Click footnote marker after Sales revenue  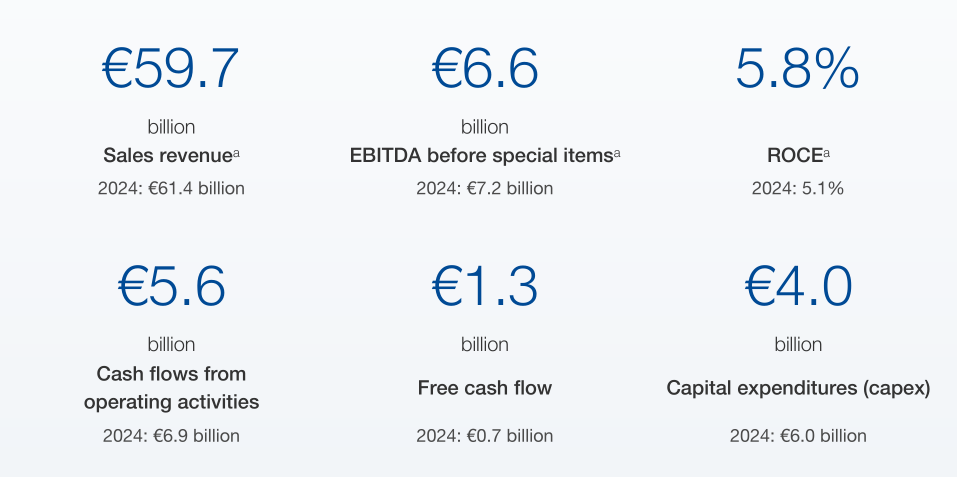pos(236,153)
